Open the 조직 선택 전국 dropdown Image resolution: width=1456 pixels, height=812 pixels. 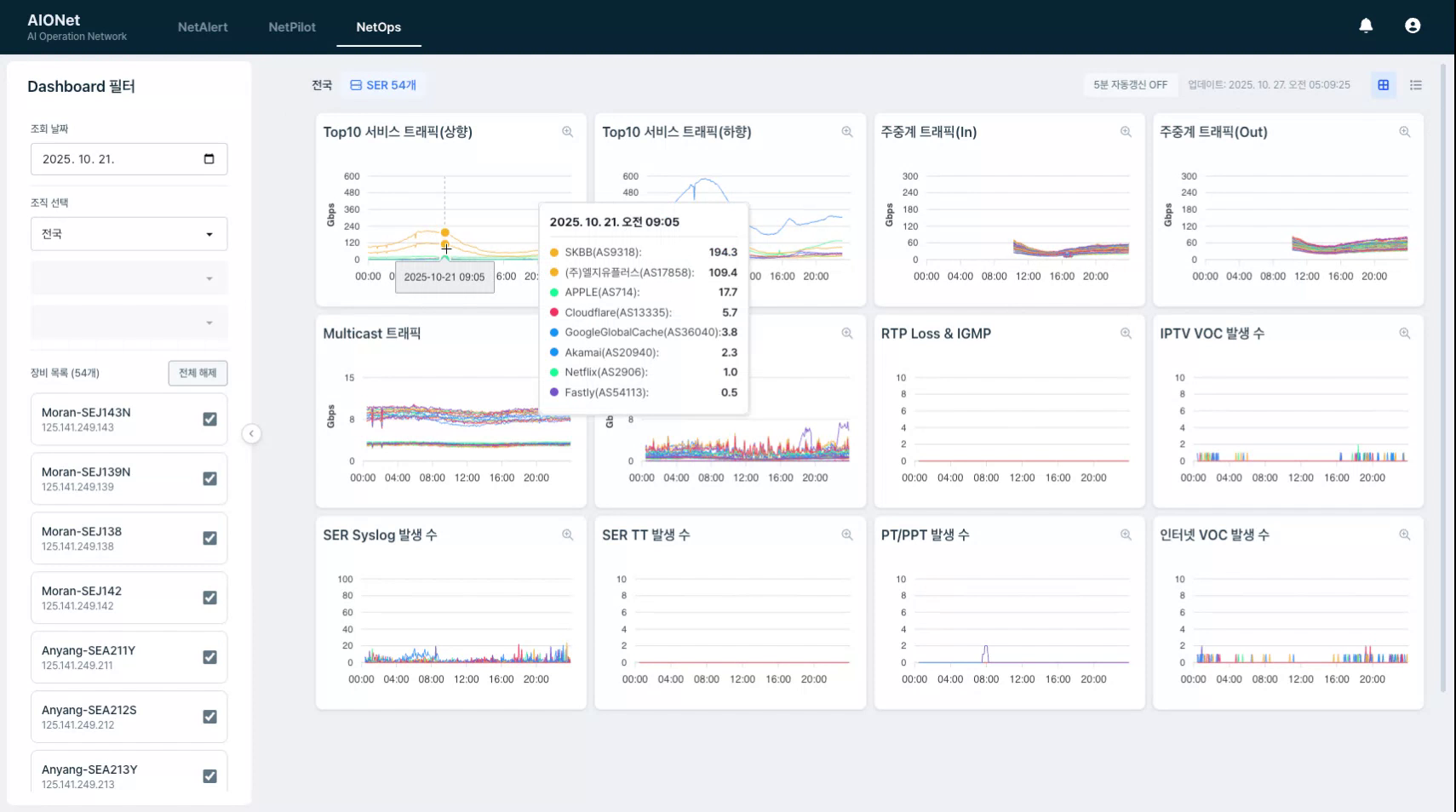pos(129,234)
